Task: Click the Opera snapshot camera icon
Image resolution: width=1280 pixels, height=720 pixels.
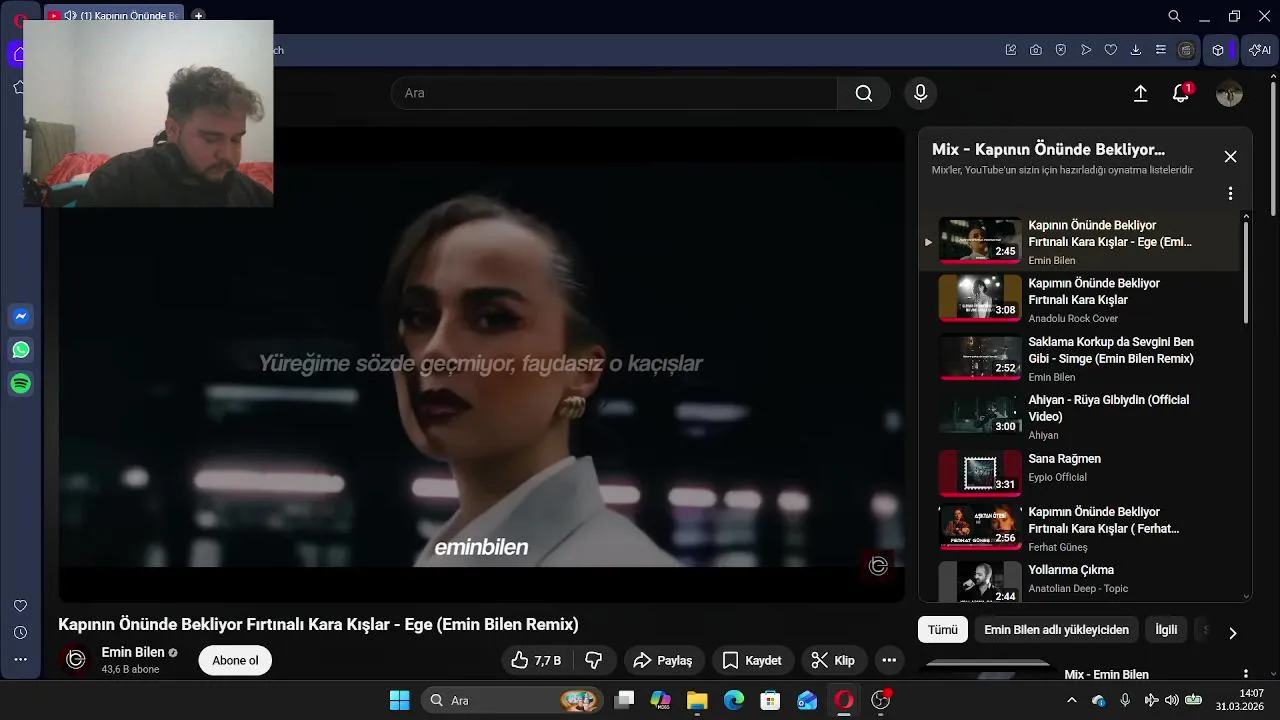Action: pyautogui.click(x=1036, y=50)
